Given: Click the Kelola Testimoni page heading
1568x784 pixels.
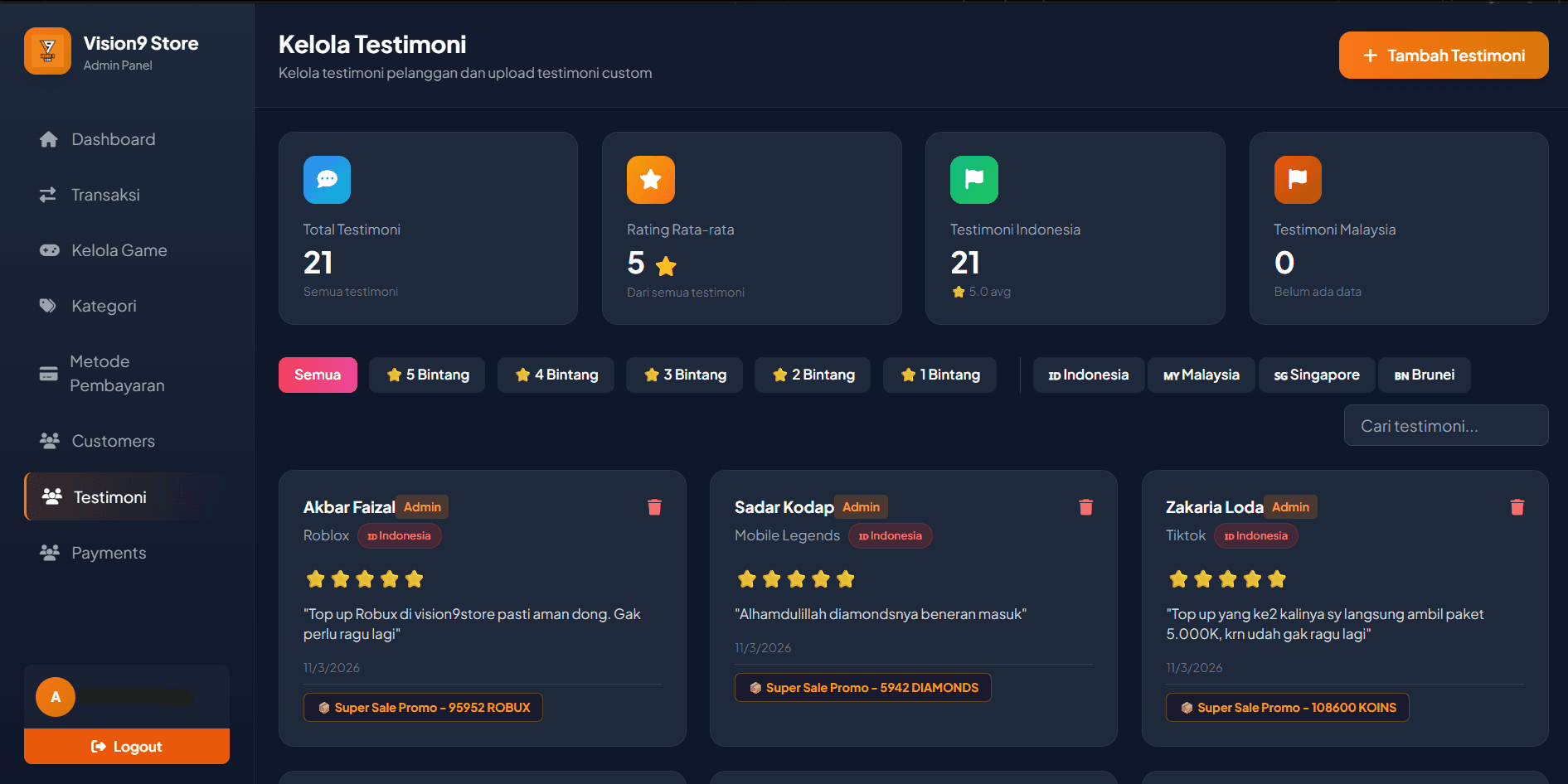Looking at the screenshot, I should (372, 45).
